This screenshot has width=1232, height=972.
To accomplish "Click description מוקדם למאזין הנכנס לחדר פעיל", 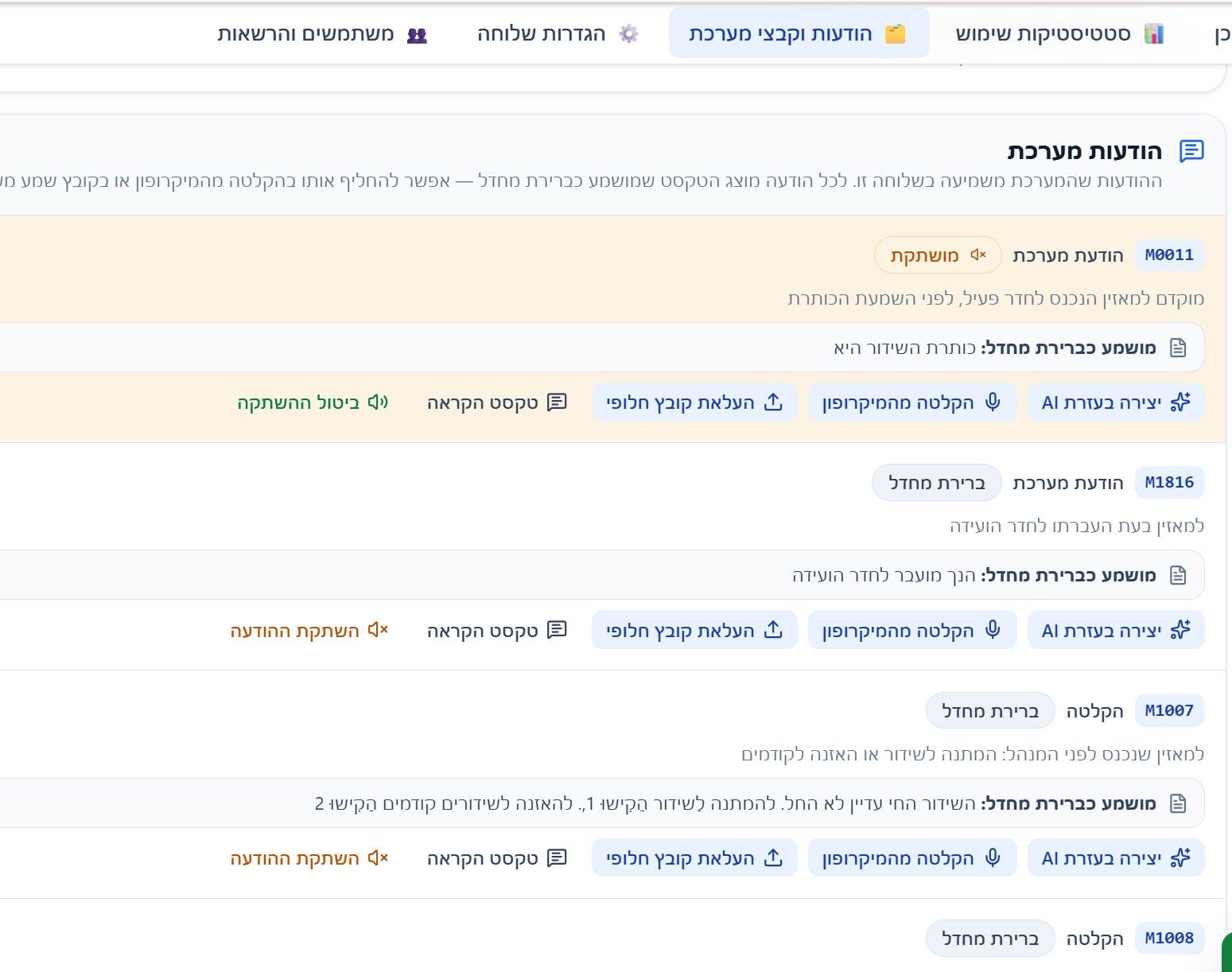I will (x=996, y=298).
